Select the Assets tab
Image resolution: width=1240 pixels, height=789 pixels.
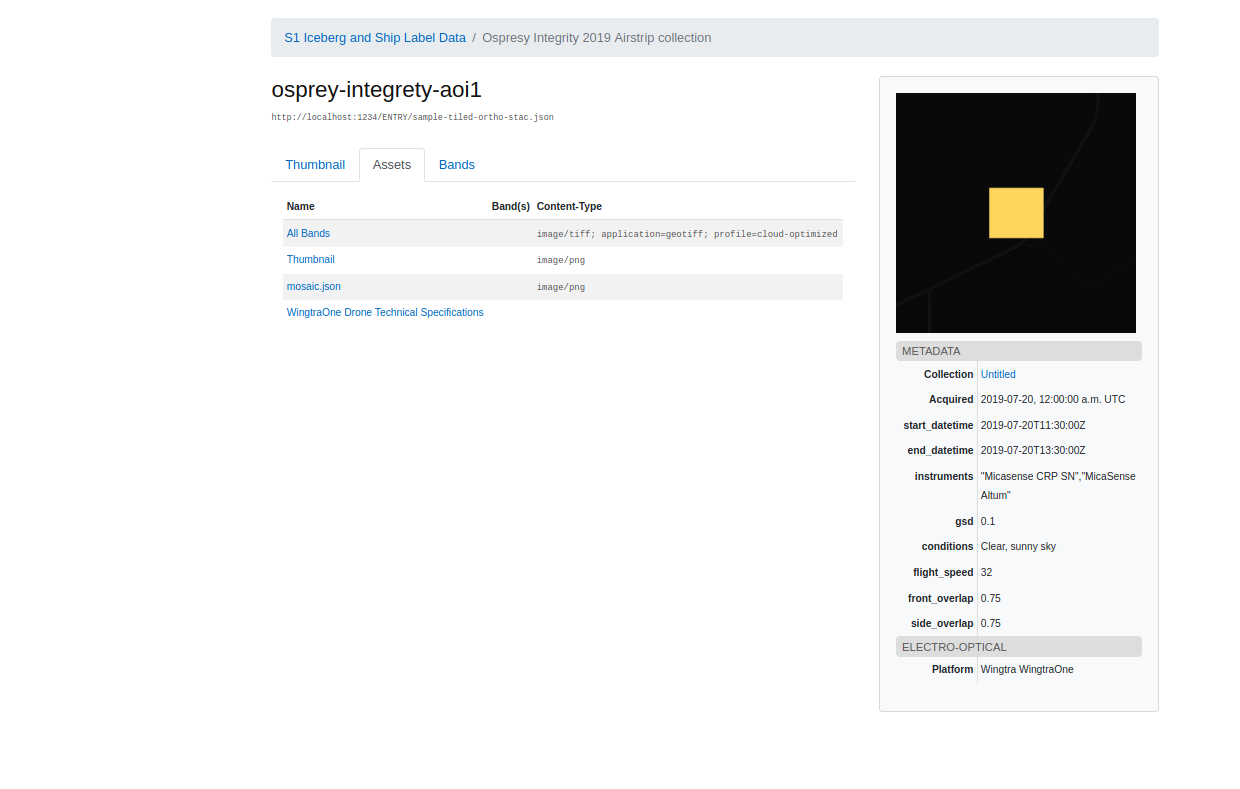coord(391,164)
